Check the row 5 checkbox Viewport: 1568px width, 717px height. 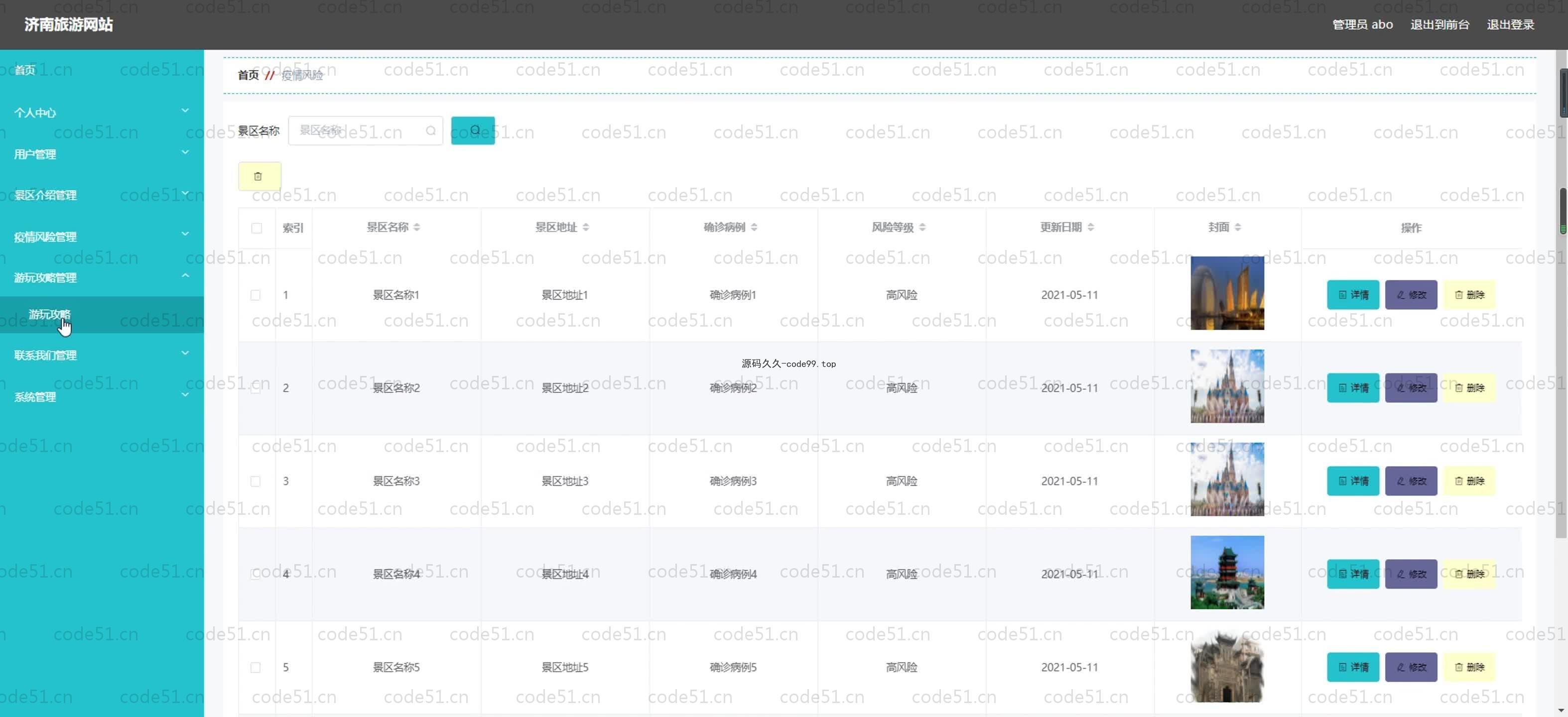point(256,668)
